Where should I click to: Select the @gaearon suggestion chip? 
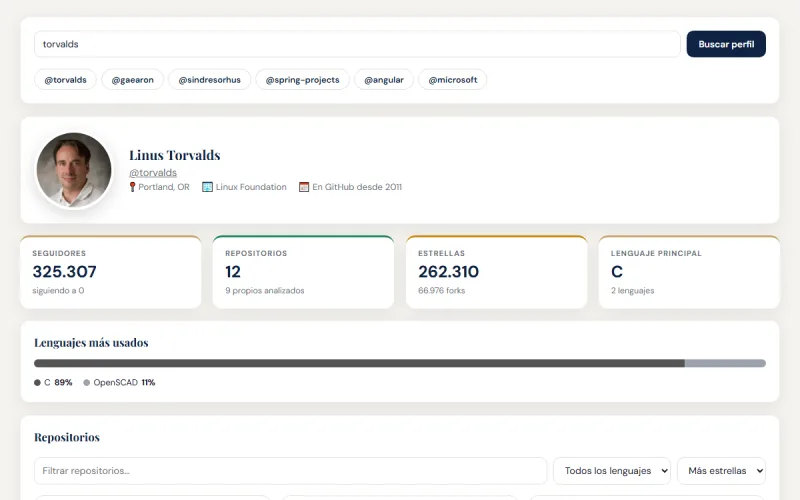pyautogui.click(x=133, y=80)
